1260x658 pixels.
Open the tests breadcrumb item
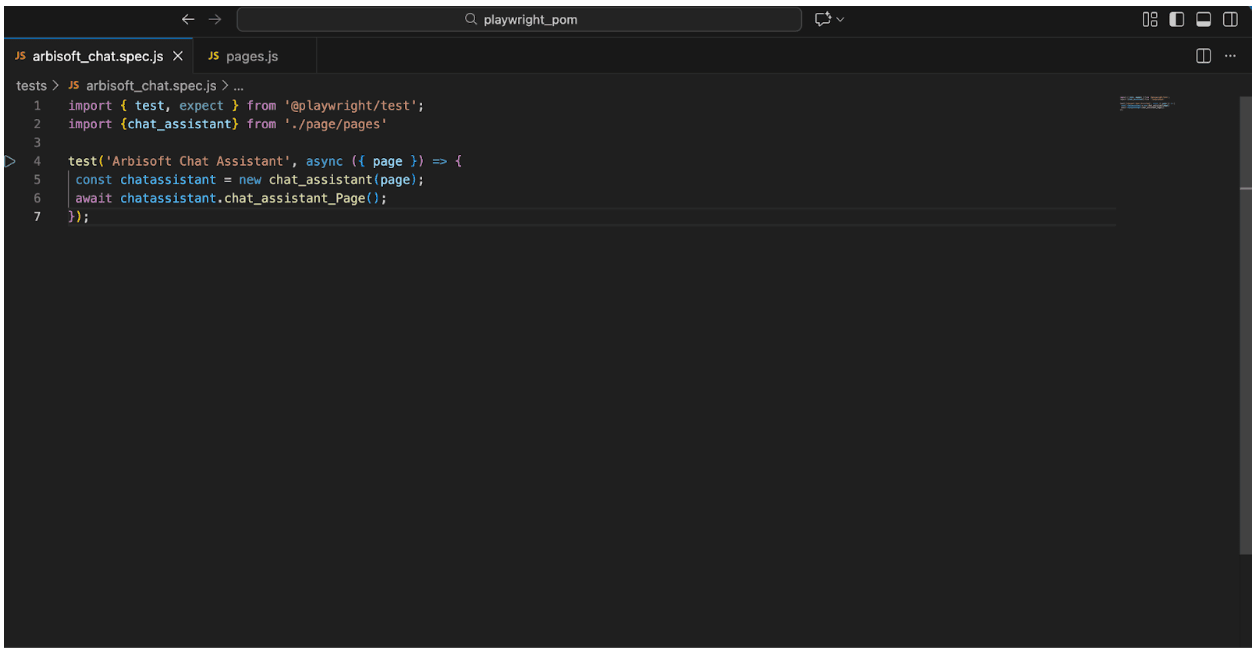click(31, 85)
